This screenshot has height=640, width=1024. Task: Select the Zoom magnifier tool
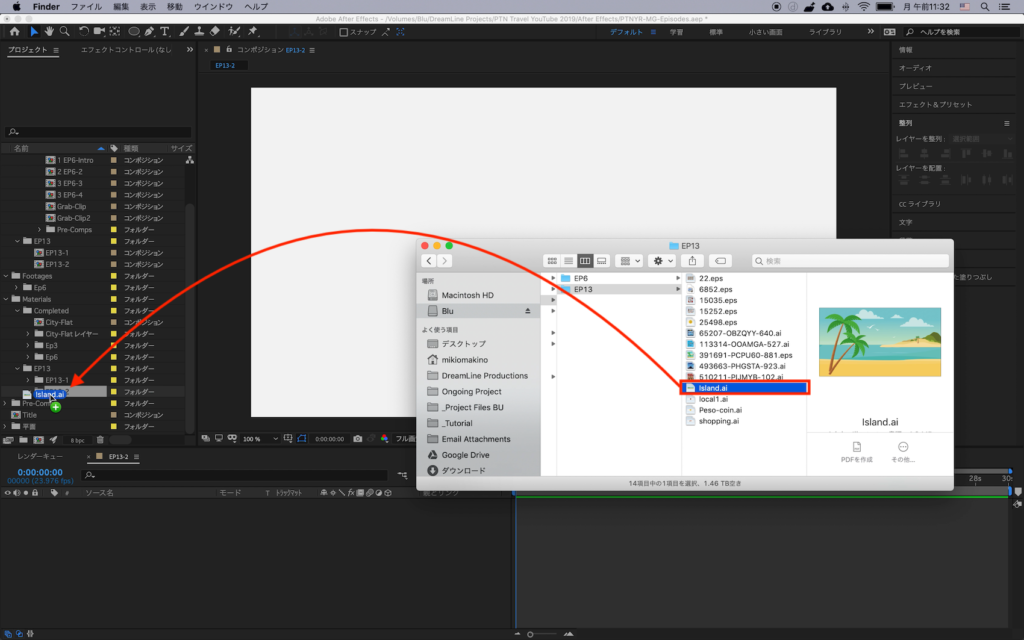(66, 32)
